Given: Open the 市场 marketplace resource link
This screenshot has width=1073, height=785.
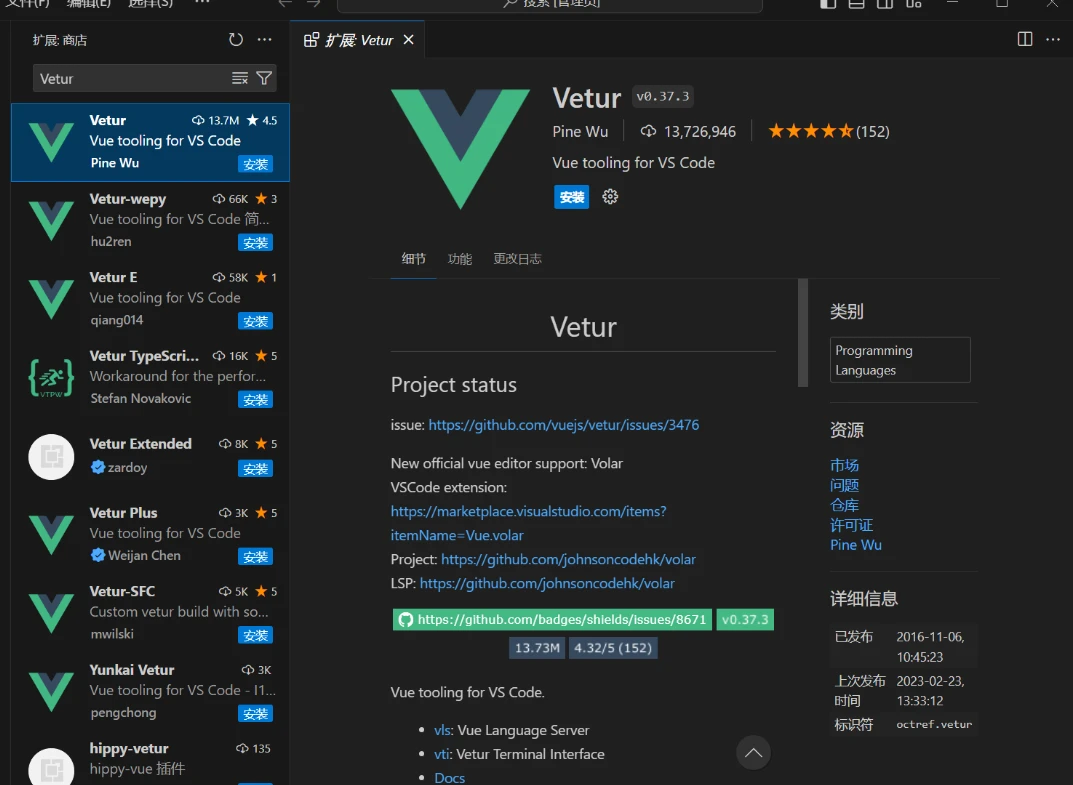Looking at the screenshot, I should point(844,465).
